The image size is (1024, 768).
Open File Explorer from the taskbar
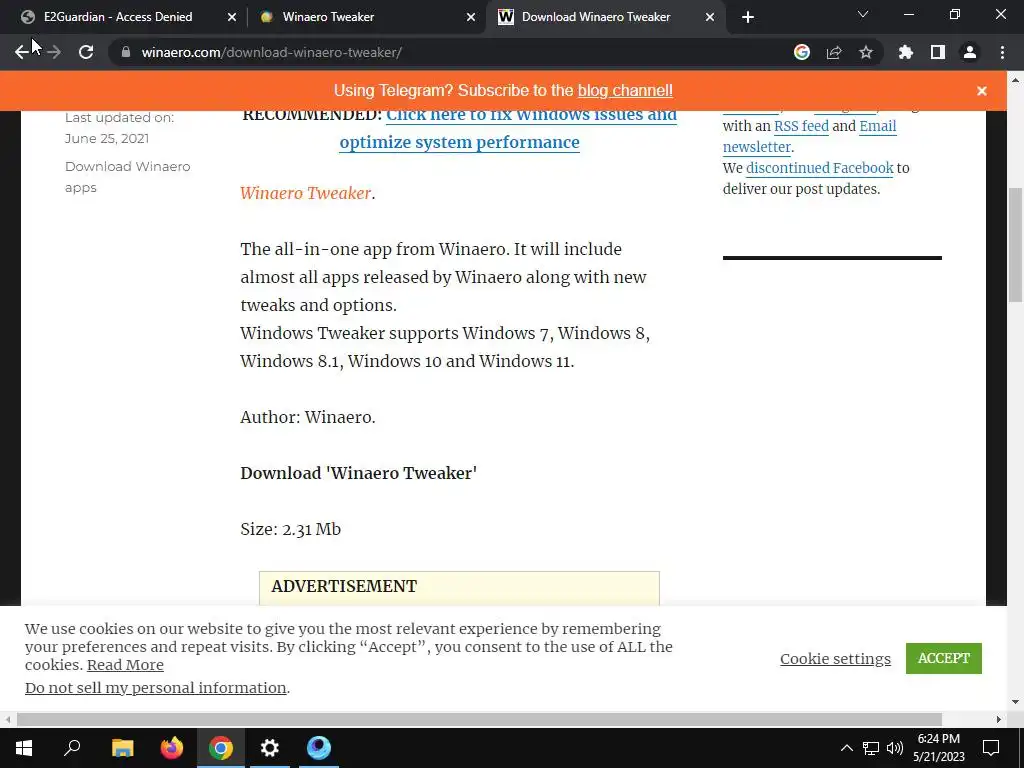(122, 748)
